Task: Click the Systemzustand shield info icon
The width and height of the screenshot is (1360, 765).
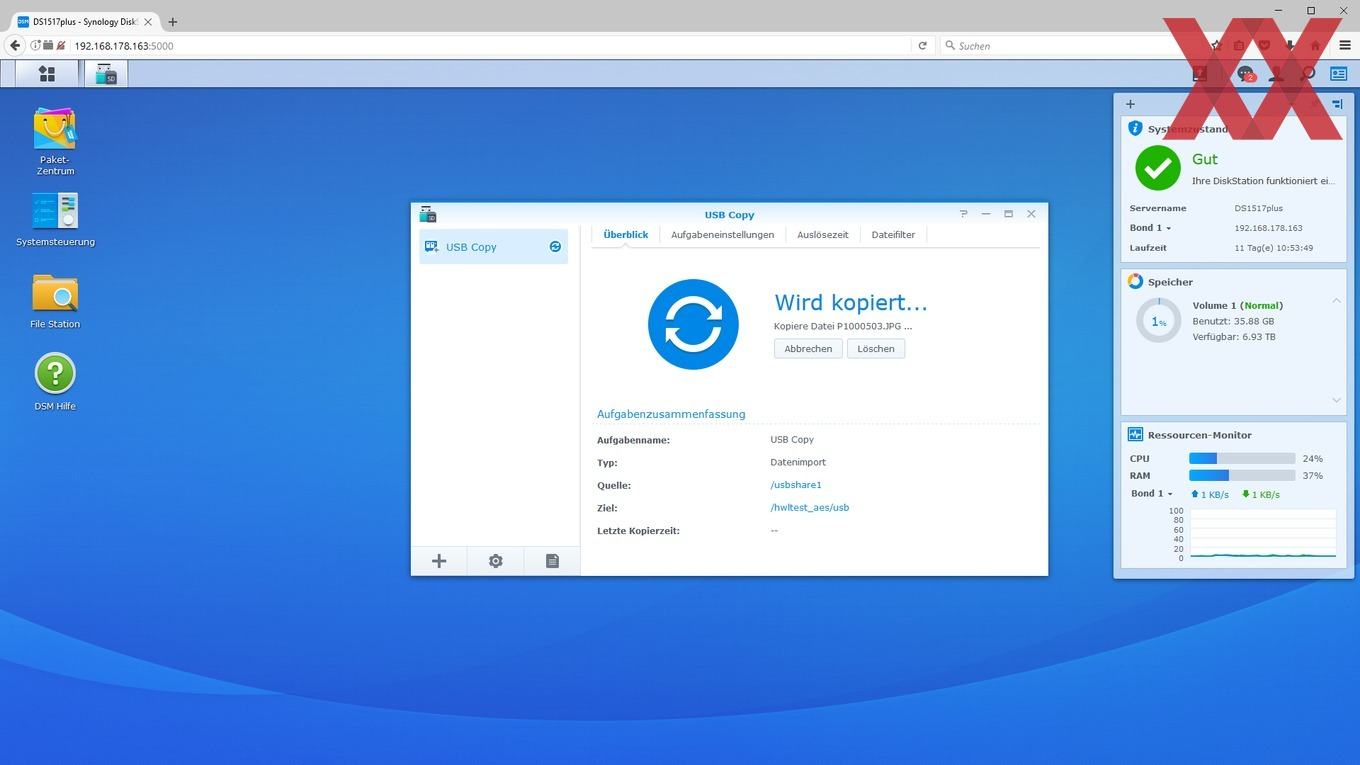Action: [1135, 128]
